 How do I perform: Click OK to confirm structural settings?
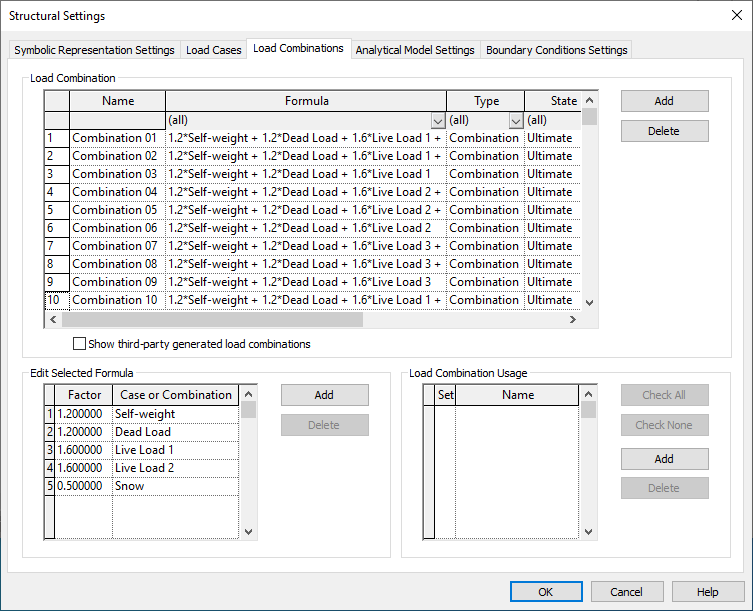(545, 592)
